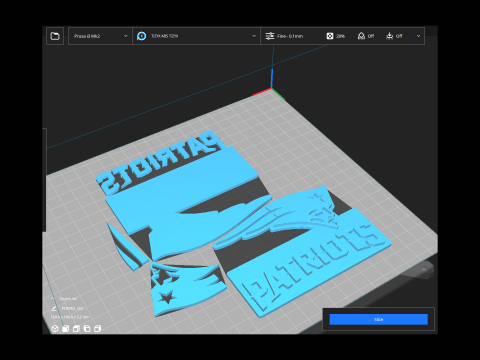Switch to 3D perspective view icon
Viewport: 480px width, 360px height.
(55, 329)
